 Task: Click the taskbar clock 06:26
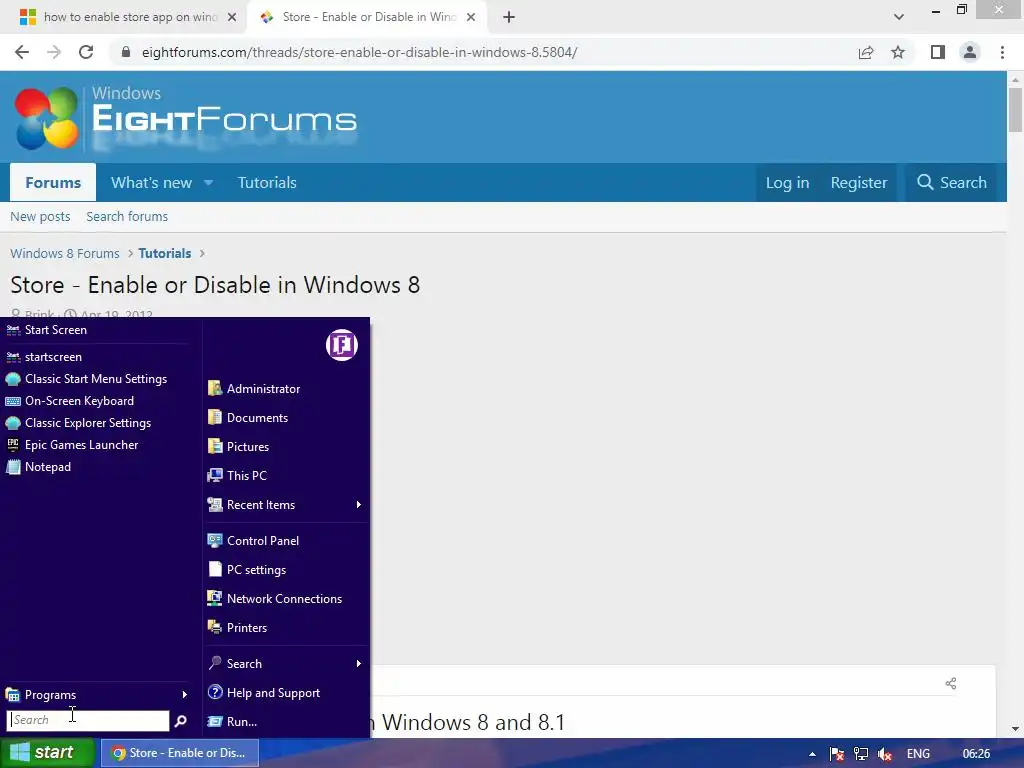tap(976, 754)
